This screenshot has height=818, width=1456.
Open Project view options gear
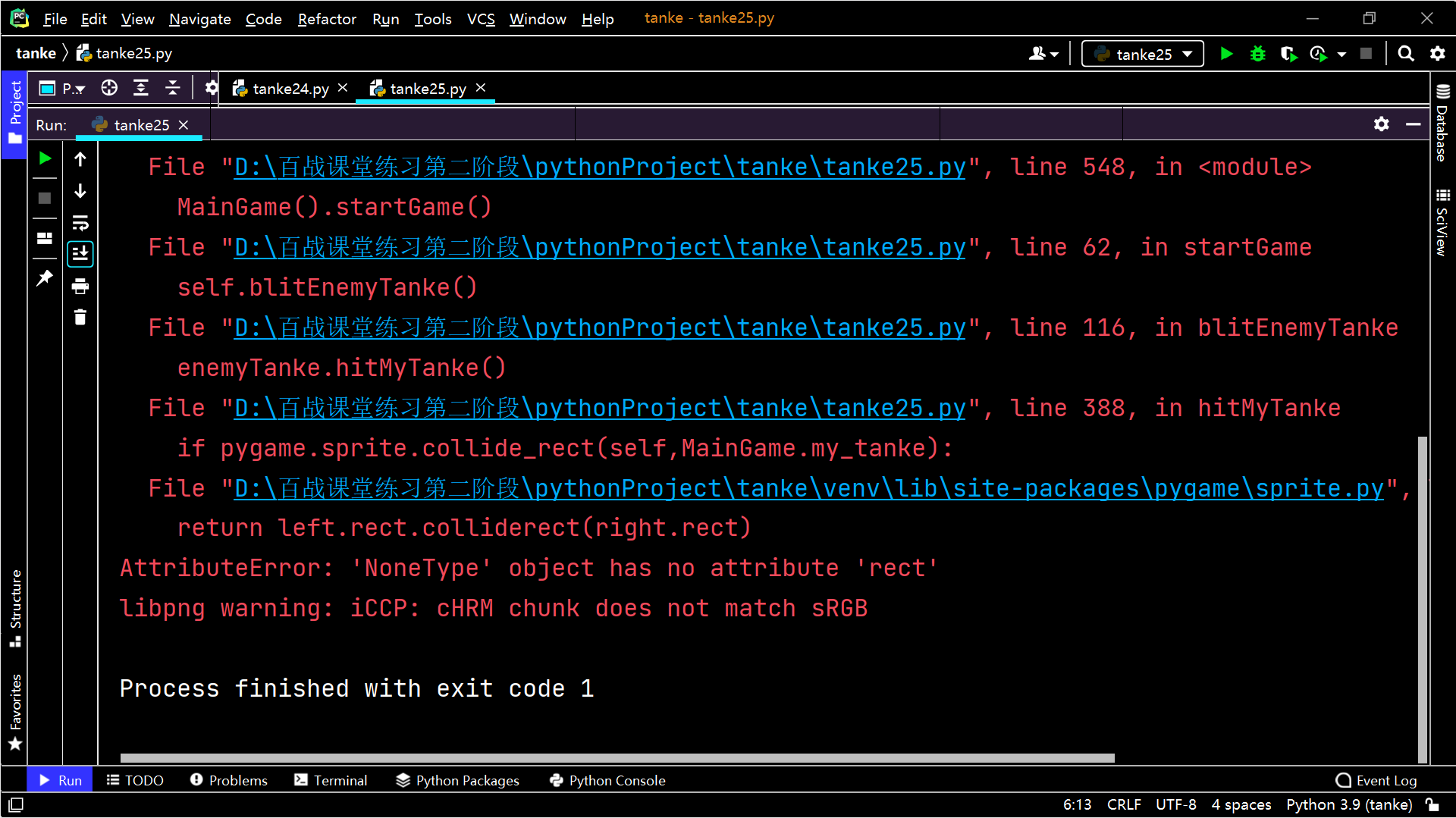pos(212,88)
